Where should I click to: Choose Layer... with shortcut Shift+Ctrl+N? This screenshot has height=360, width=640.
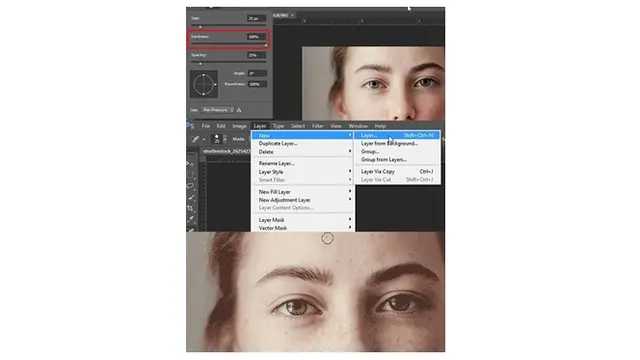pyautogui.click(x=397, y=136)
